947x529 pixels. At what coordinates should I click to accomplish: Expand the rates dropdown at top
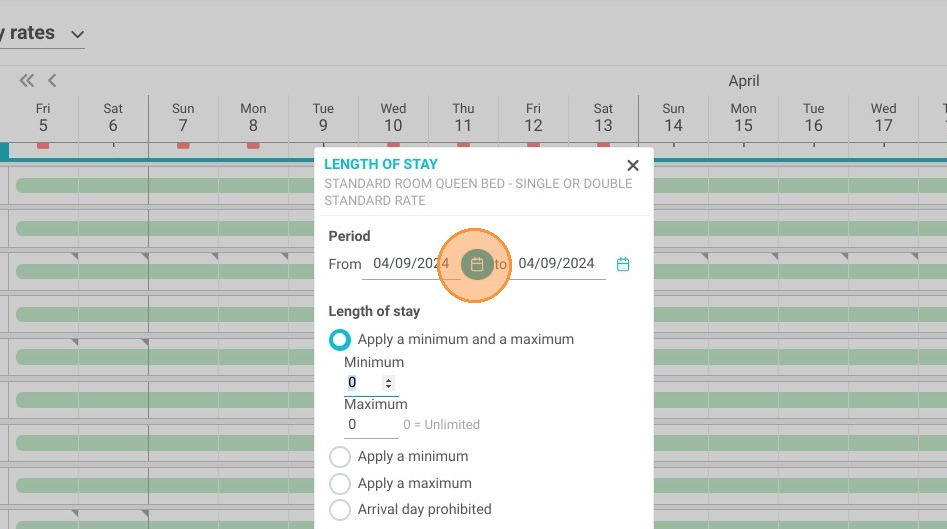point(77,34)
